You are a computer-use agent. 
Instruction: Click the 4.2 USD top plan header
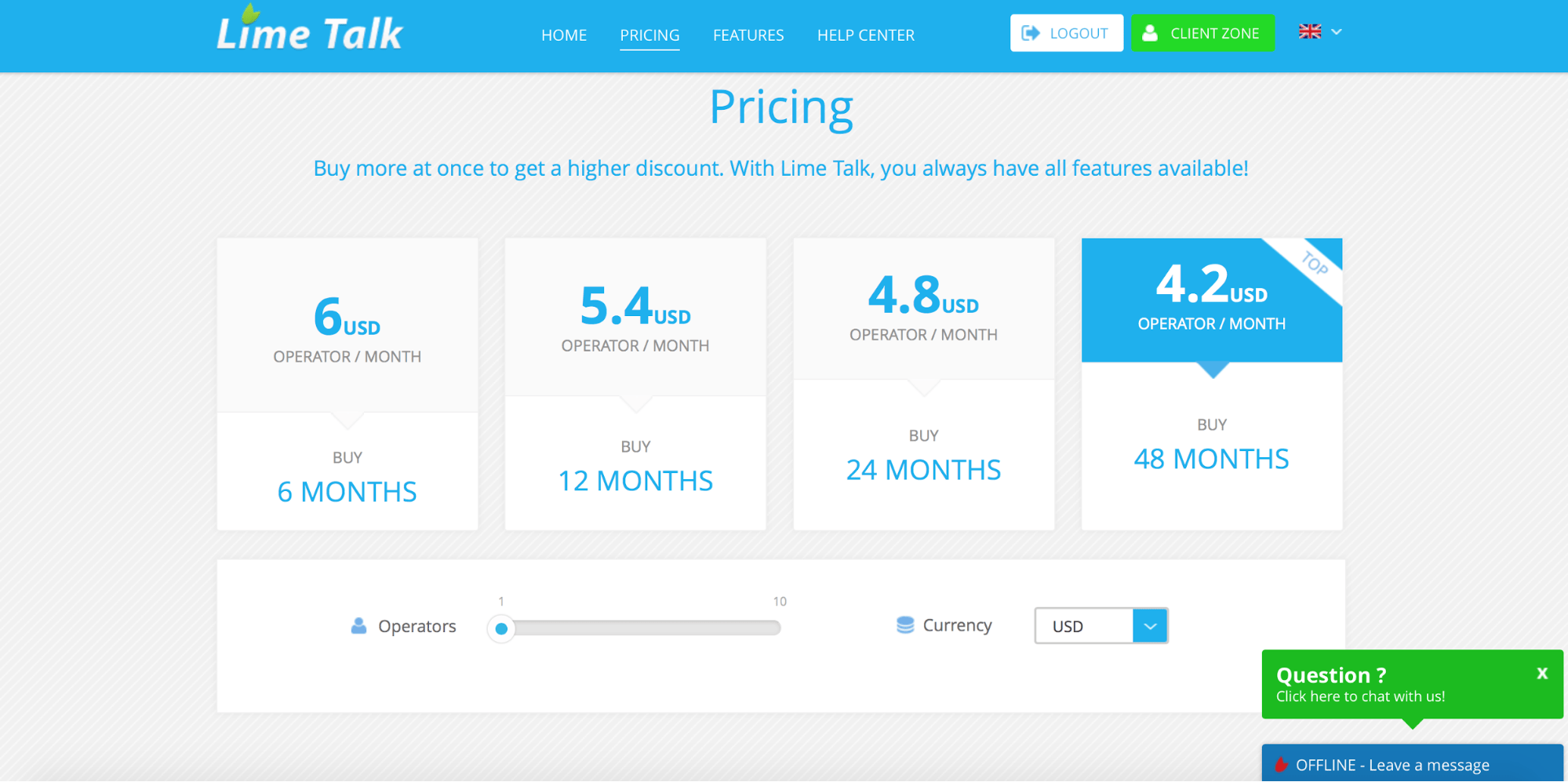pyautogui.click(x=1212, y=300)
